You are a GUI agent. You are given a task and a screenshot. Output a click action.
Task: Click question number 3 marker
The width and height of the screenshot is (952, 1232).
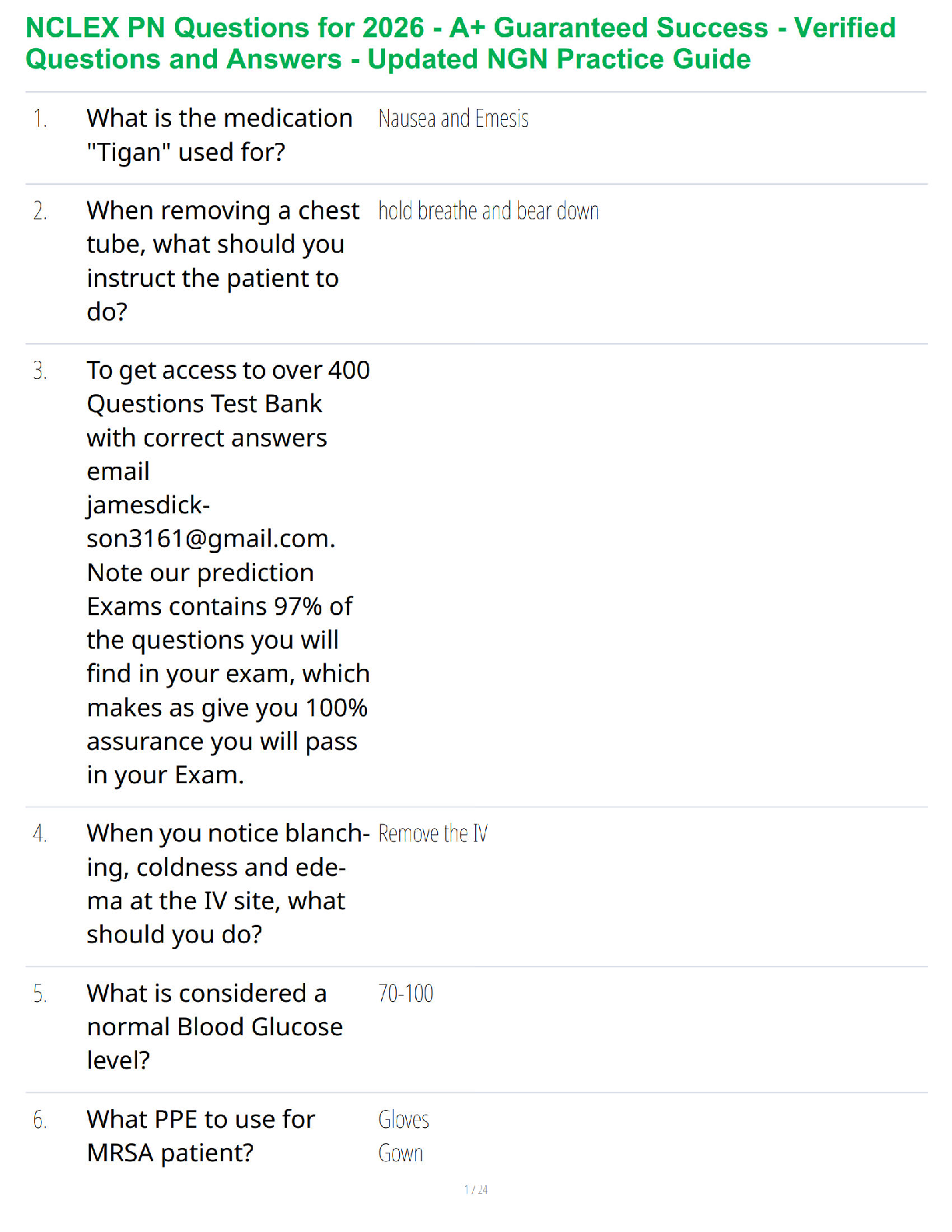pyautogui.click(x=40, y=371)
